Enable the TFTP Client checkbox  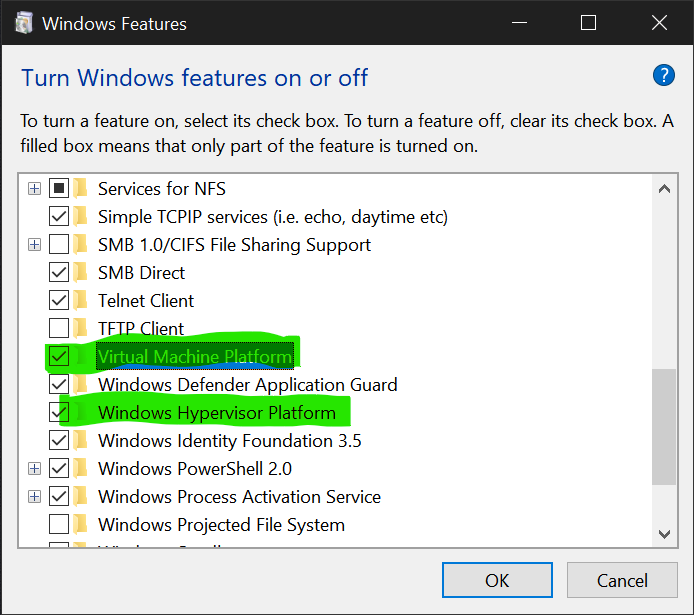(x=59, y=328)
